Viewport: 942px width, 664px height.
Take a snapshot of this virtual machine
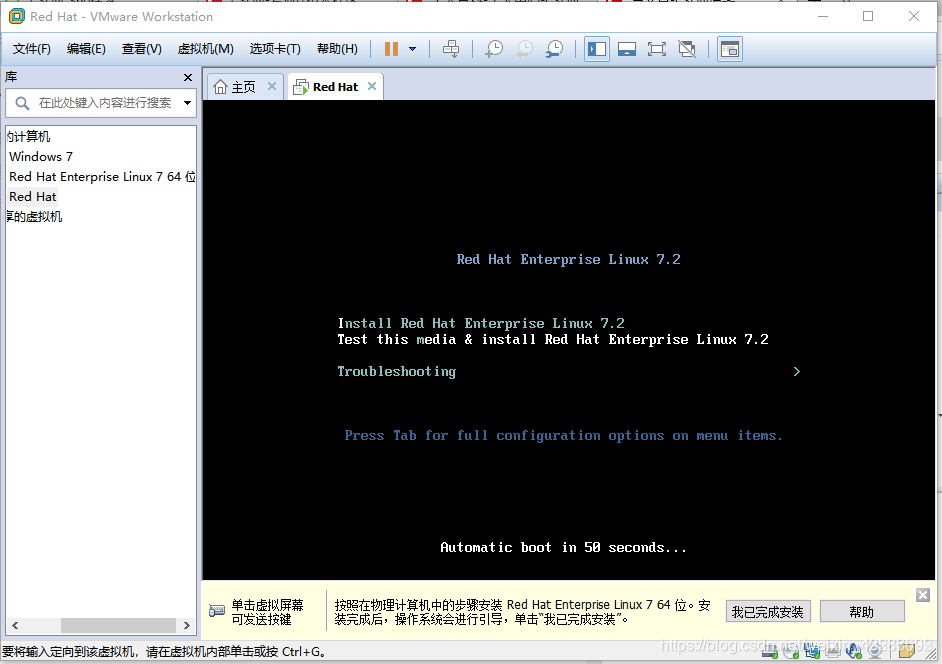pos(494,49)
